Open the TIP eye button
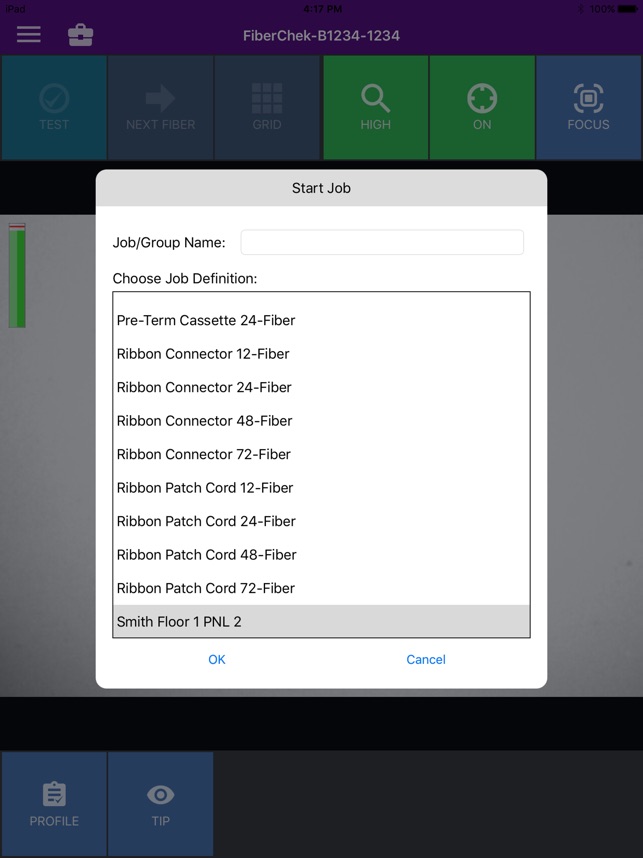The image size is (643, 858). pyautogui.click(x=160, y=803)
